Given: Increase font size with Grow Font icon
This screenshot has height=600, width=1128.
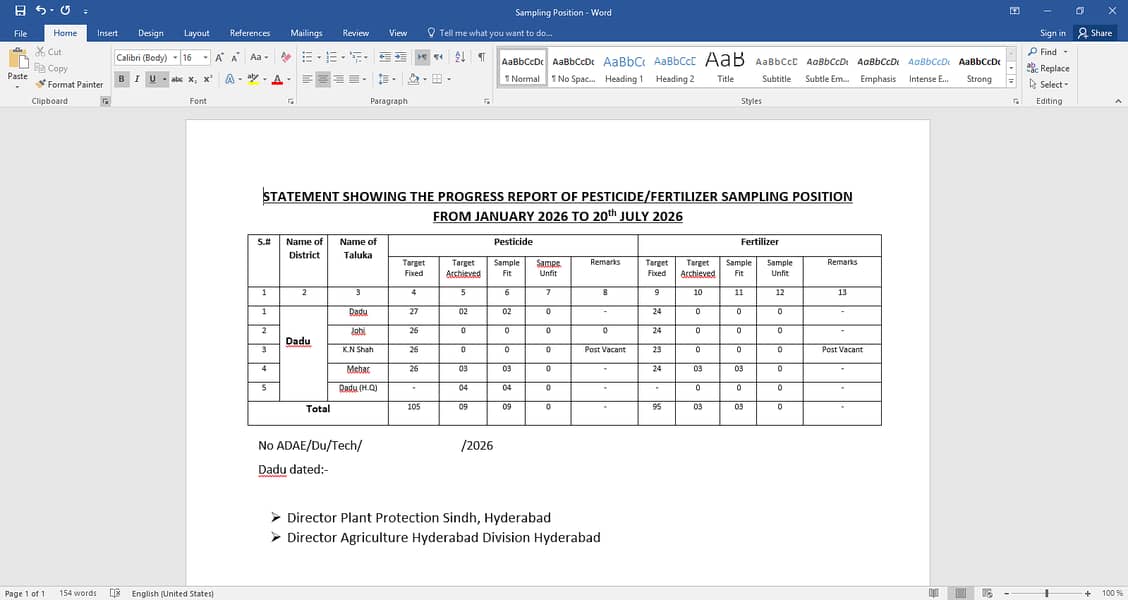Looking at the screenshot, I should point(219,58).
